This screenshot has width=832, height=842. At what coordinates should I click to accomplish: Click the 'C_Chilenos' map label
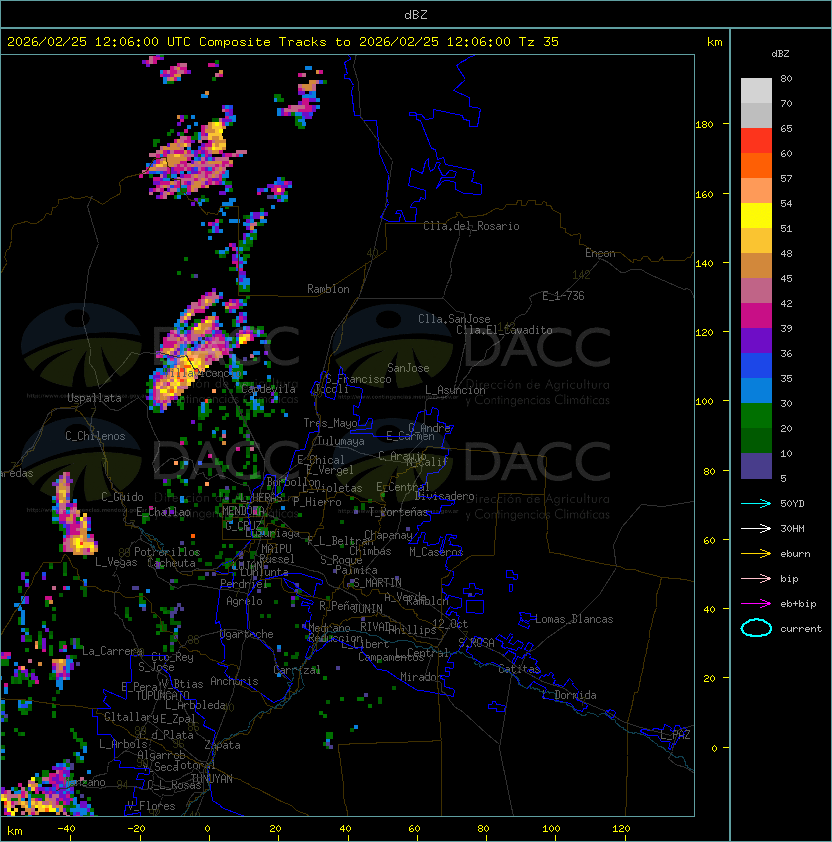point(95,436)
